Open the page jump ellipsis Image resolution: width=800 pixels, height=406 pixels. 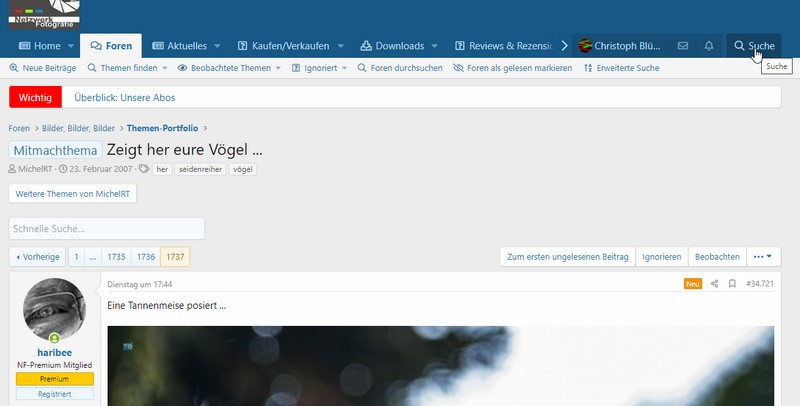pyautogui.click(x=92, y=257)
